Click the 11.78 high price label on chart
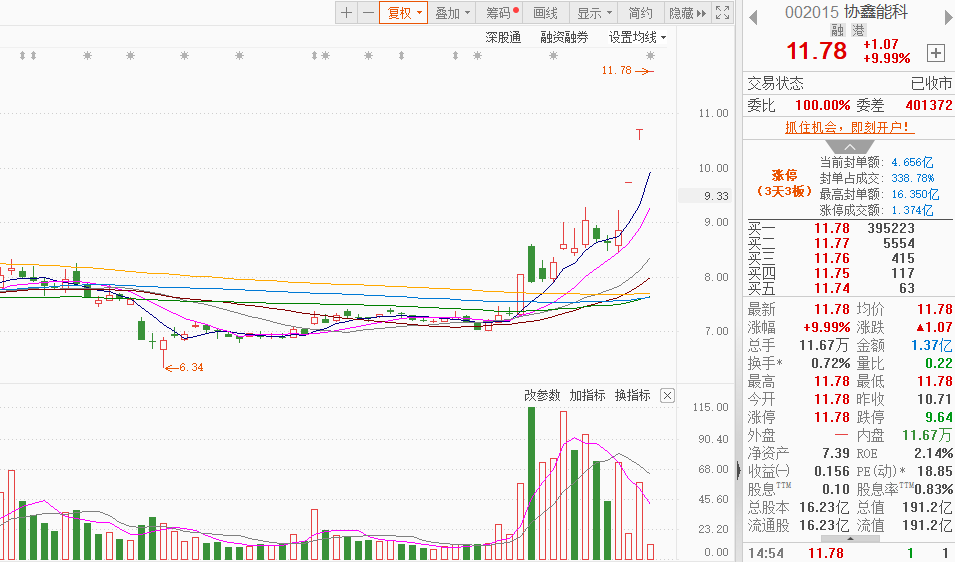This screenshot has height=562, width=955. click(x=616, y=70)
